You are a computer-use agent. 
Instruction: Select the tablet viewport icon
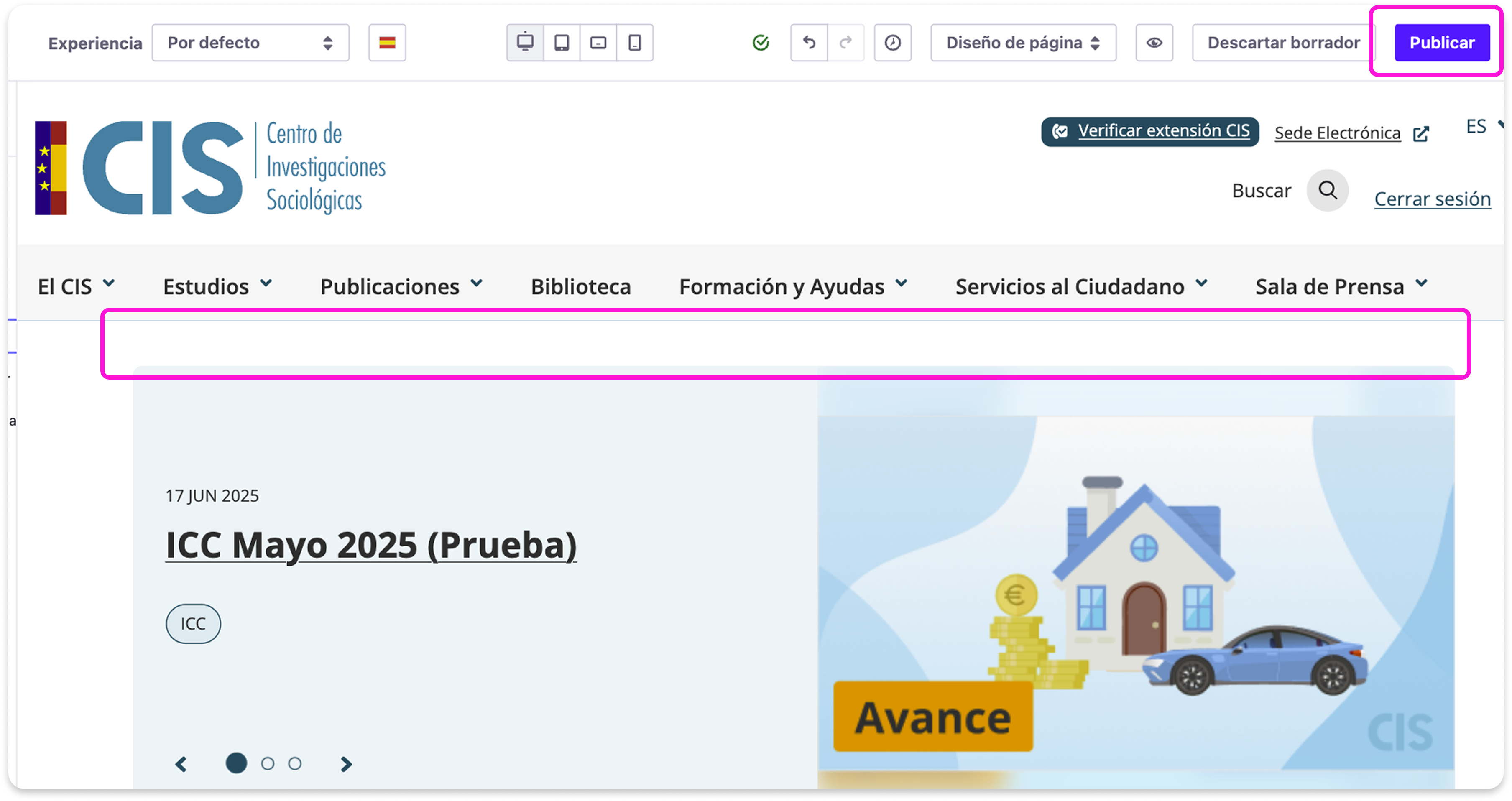tap(562, 42)
